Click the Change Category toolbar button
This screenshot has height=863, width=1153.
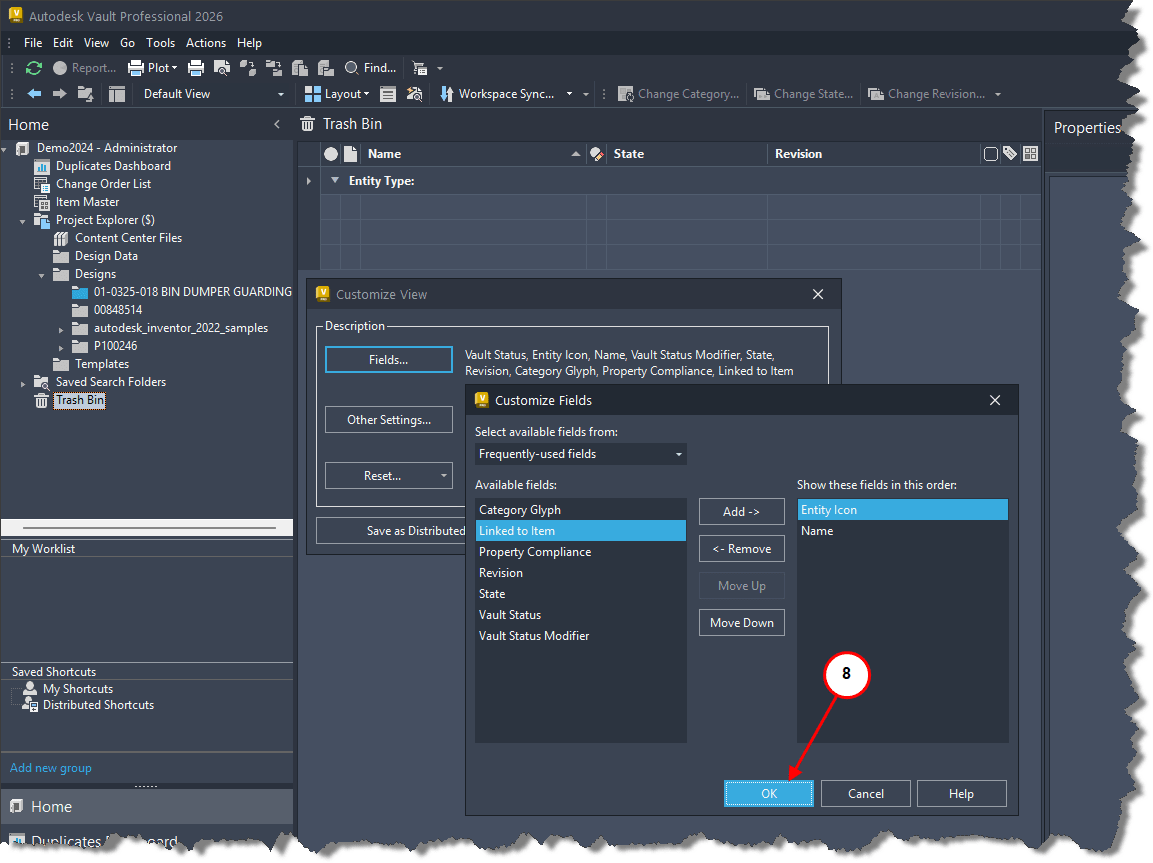678,94
